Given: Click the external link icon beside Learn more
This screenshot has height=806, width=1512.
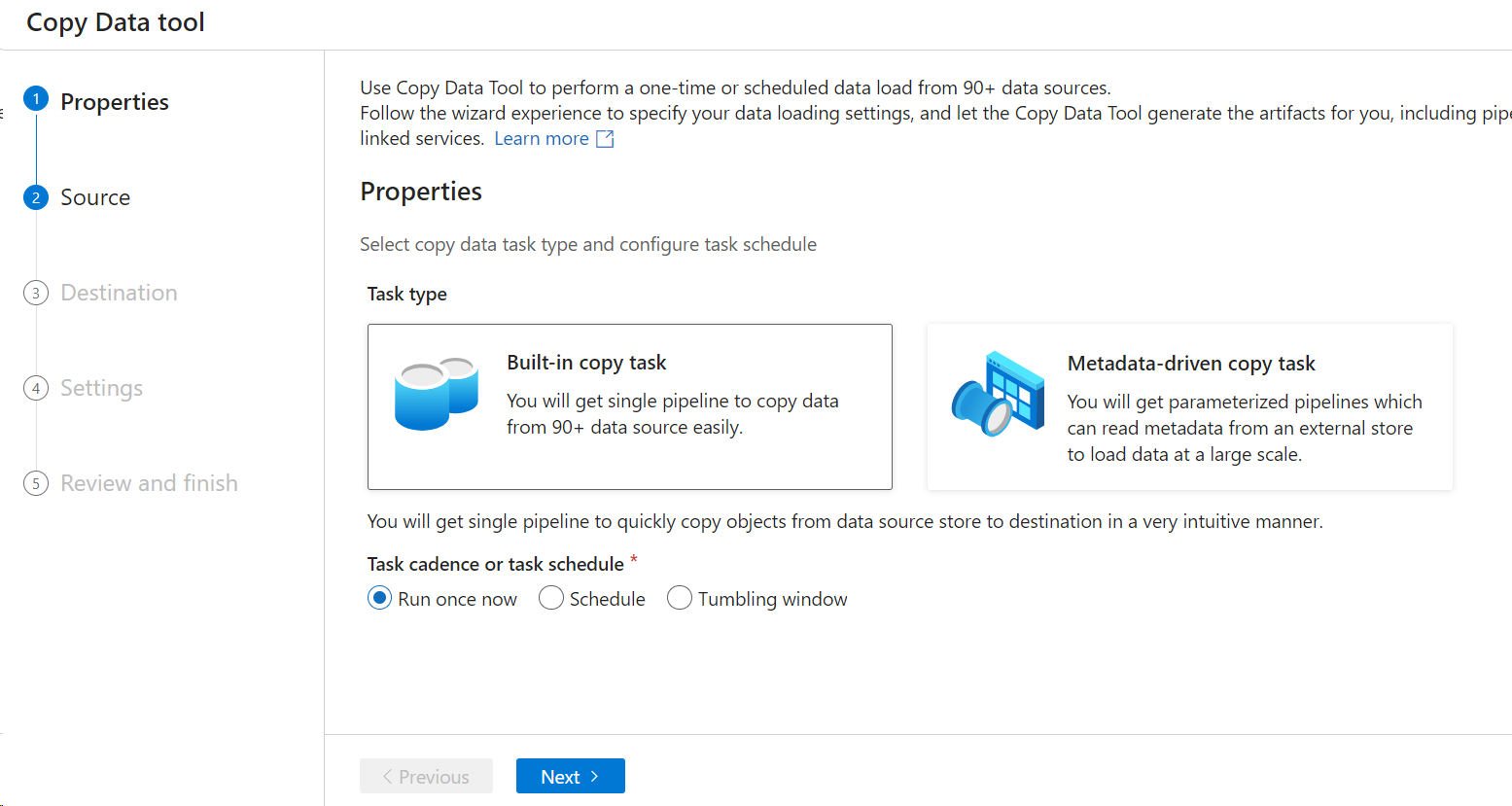Looking at the screenshot, I should 605,139.
